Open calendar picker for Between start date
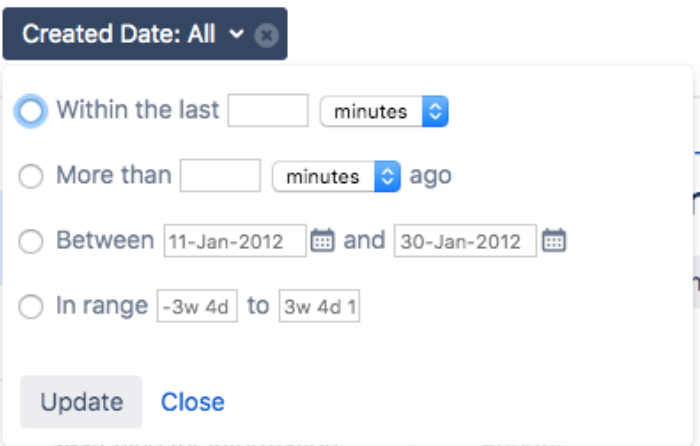Viewport: 700px width, 446px height. [x=322, y=241]
